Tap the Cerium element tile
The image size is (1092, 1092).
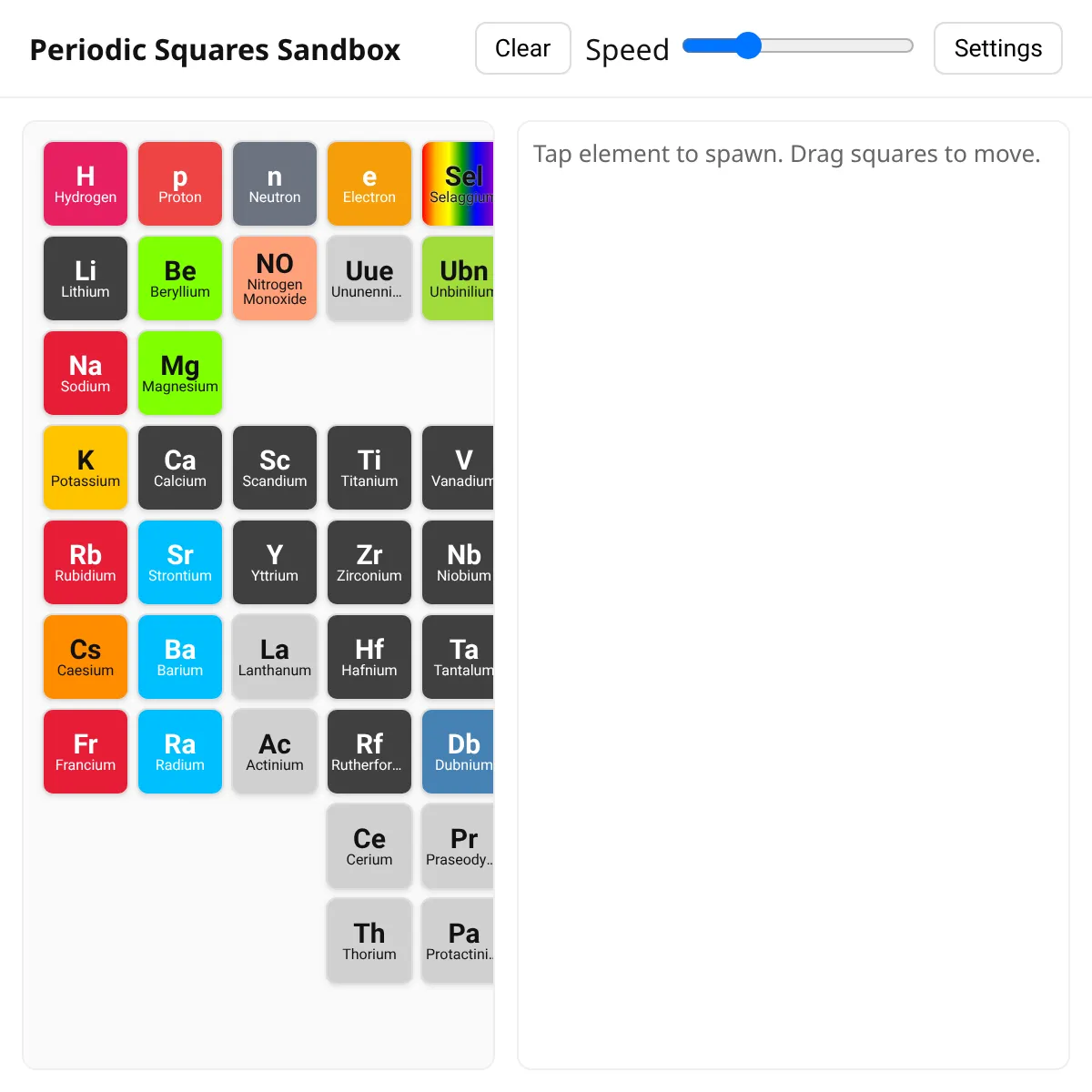click(x=369, y=846)
